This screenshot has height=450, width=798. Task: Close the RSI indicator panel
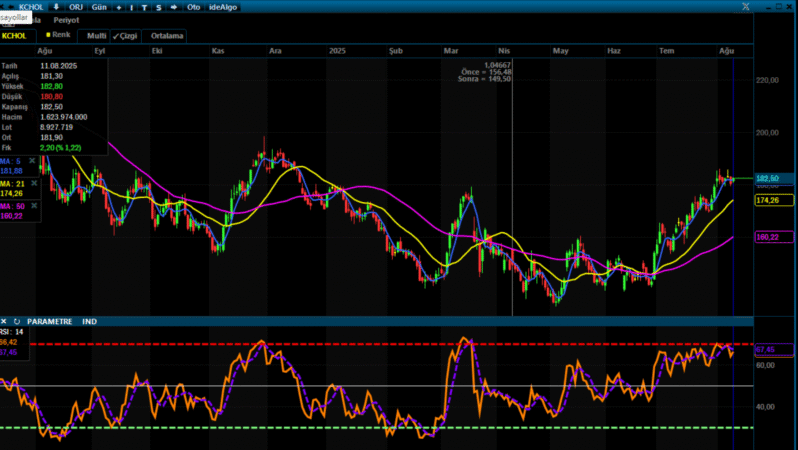(5, 321)
